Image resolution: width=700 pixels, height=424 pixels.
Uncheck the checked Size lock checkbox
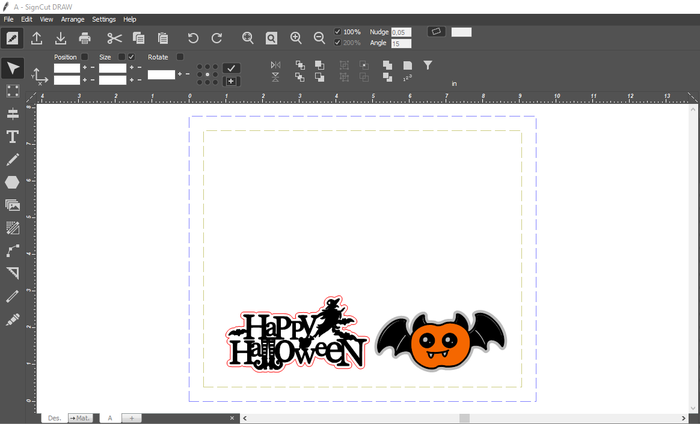tap(131, 57)
